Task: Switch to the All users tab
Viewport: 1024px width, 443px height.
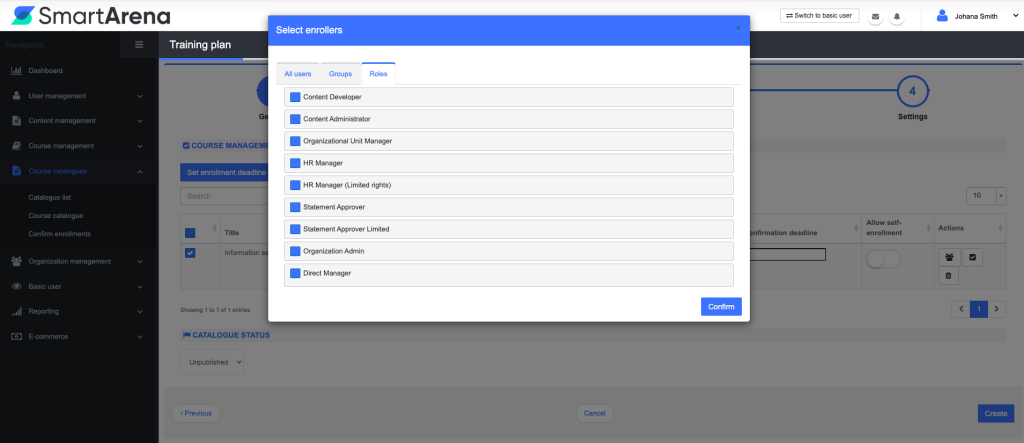Action: point(298,74)
